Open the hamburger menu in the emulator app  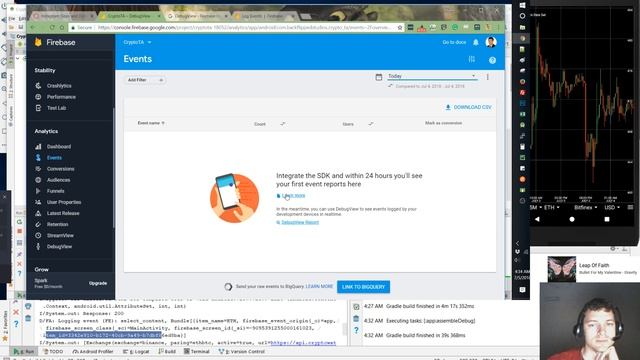click(x=631, y=207)
